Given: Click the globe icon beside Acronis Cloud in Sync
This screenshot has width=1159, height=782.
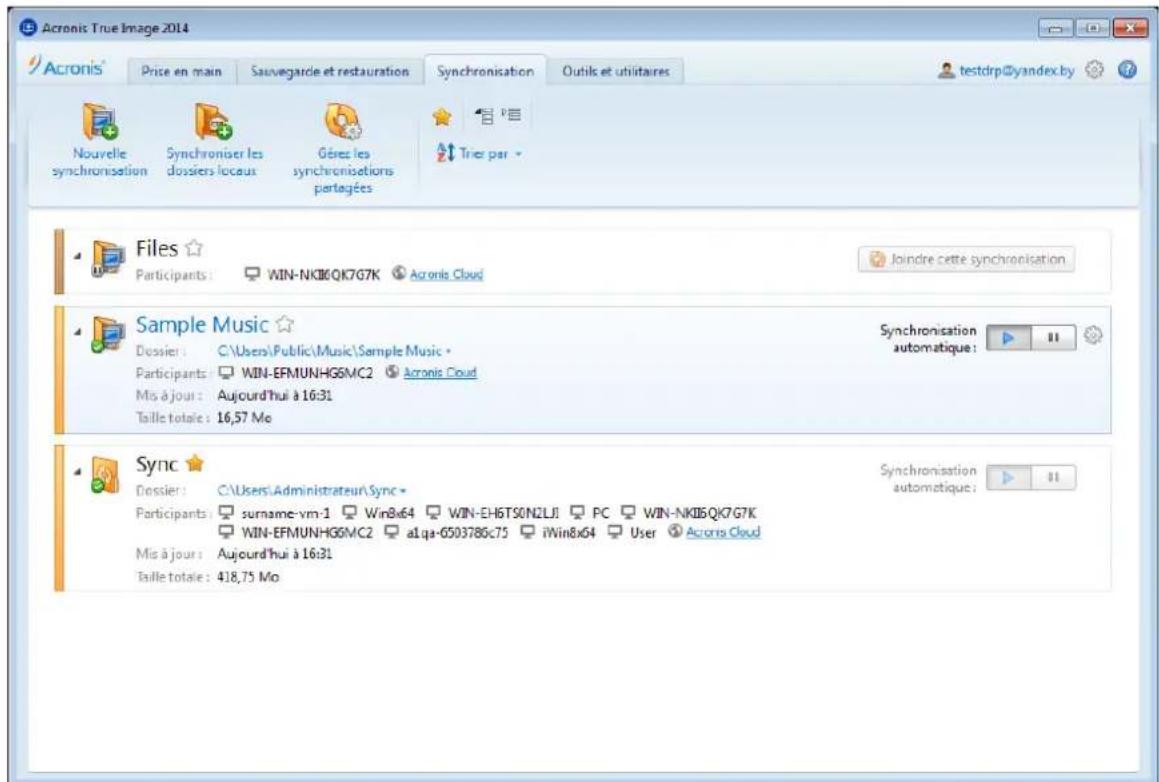Looking at the screenshot, I should (x=675, y=531).
